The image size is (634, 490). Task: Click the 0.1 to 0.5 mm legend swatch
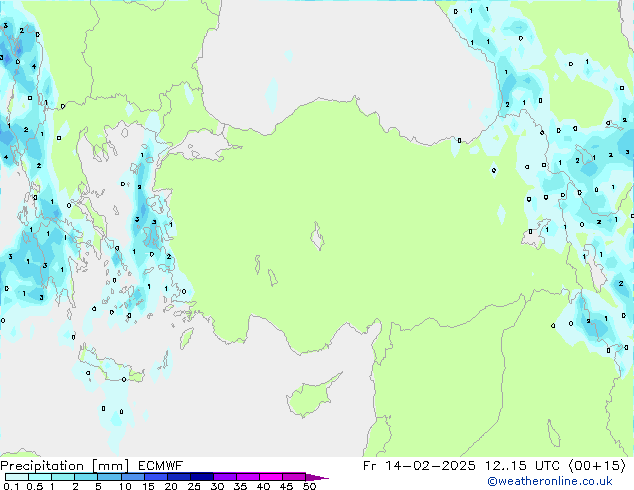point(17,477)
